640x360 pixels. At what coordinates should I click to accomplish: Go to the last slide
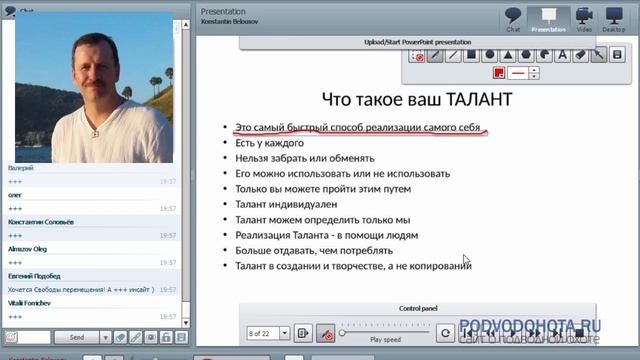[x=557, y=333]
